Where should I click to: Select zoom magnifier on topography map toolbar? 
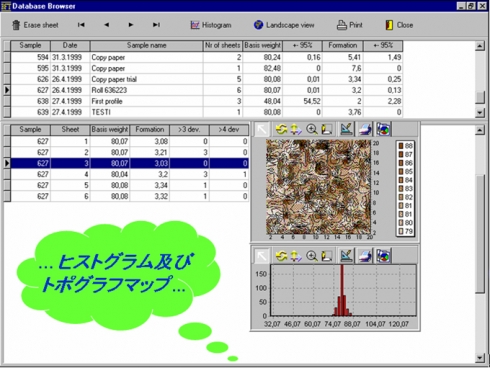pyautogui.click(x=312, y=129)
